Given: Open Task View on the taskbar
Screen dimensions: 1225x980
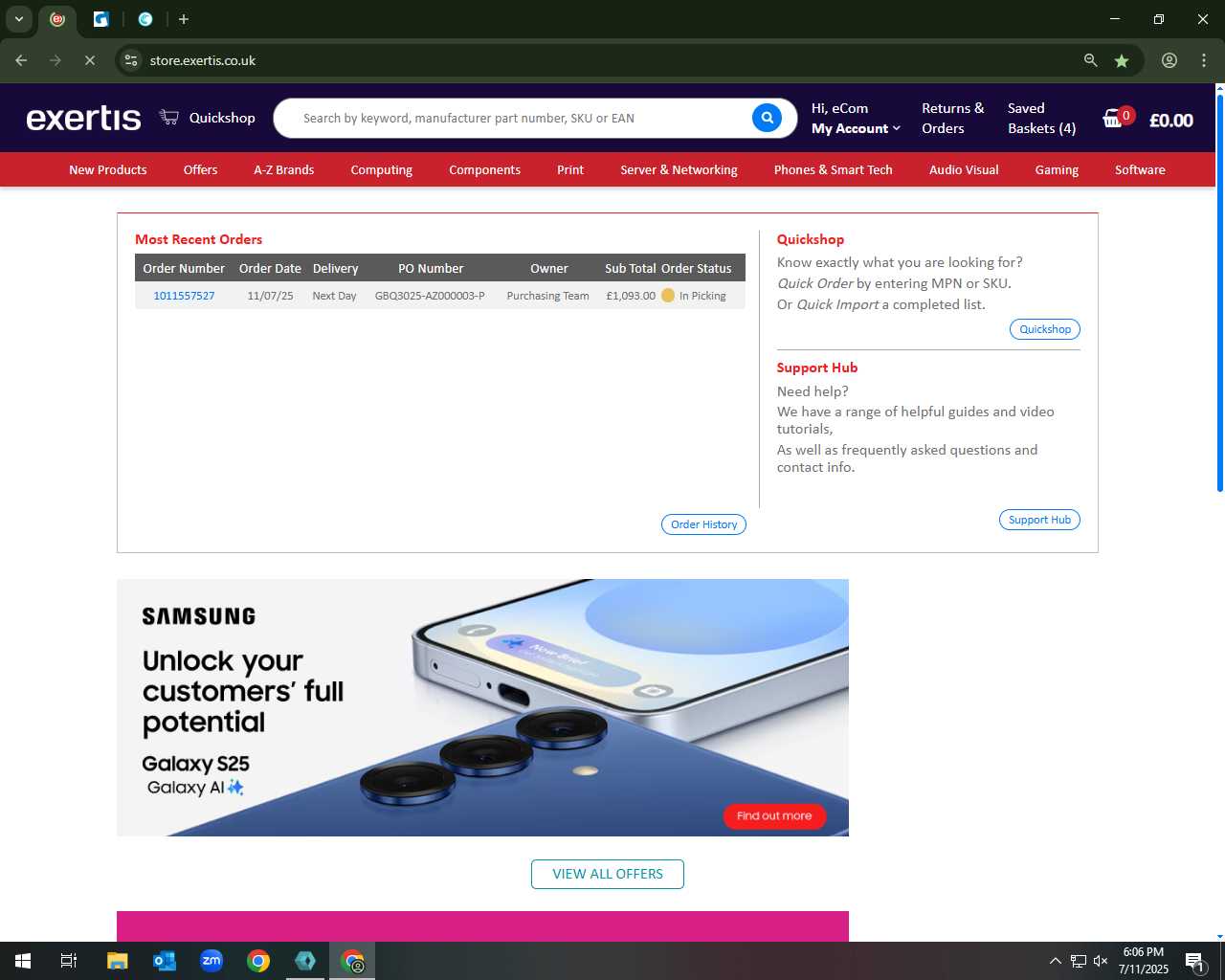Looking at the screenshot, I should pos(69,961).
